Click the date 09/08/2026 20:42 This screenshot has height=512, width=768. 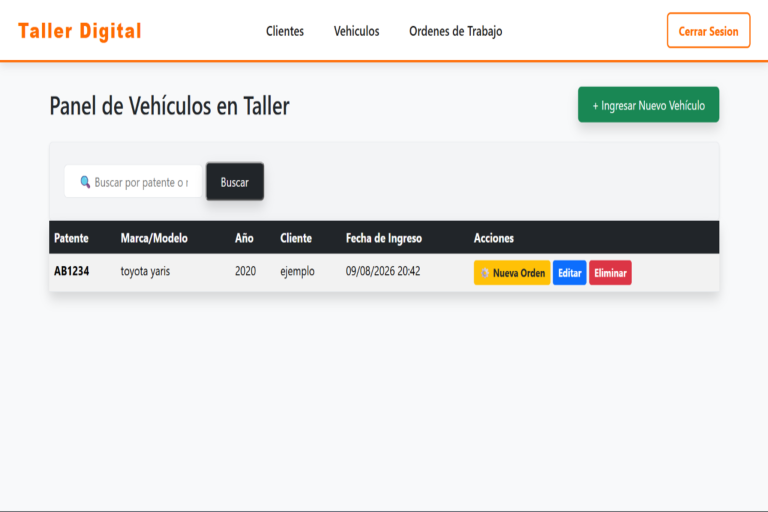pyautogui.click(x=383, y=271)
